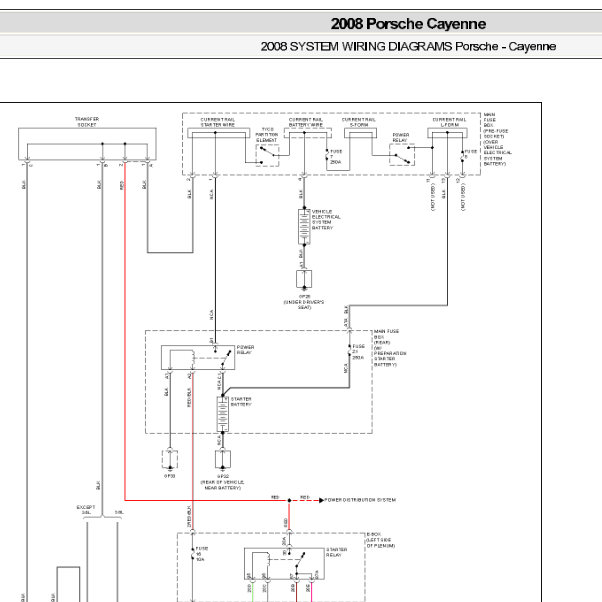Click the "FUSE 16 10A" label
The height and width of the screenshot is (602, 602).
pyautogui.click(x=202, y=554)
